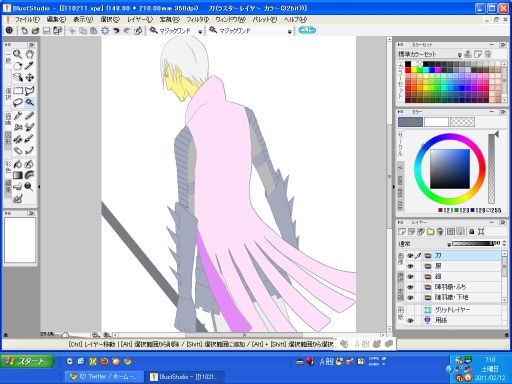Select the Eraser tool
This screenshot has height=384, width=512.
(x=18, y=151)
